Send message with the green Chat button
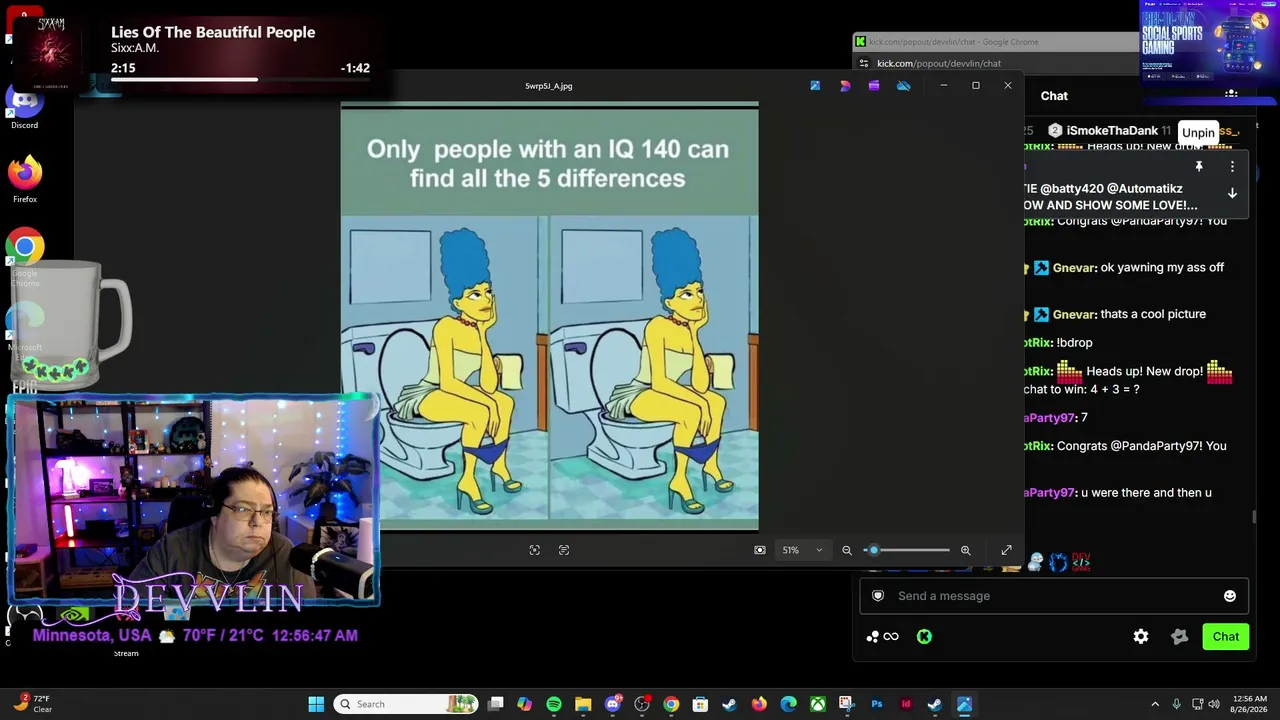Viewport: 1280px width, 720px height. [1226, 637]
